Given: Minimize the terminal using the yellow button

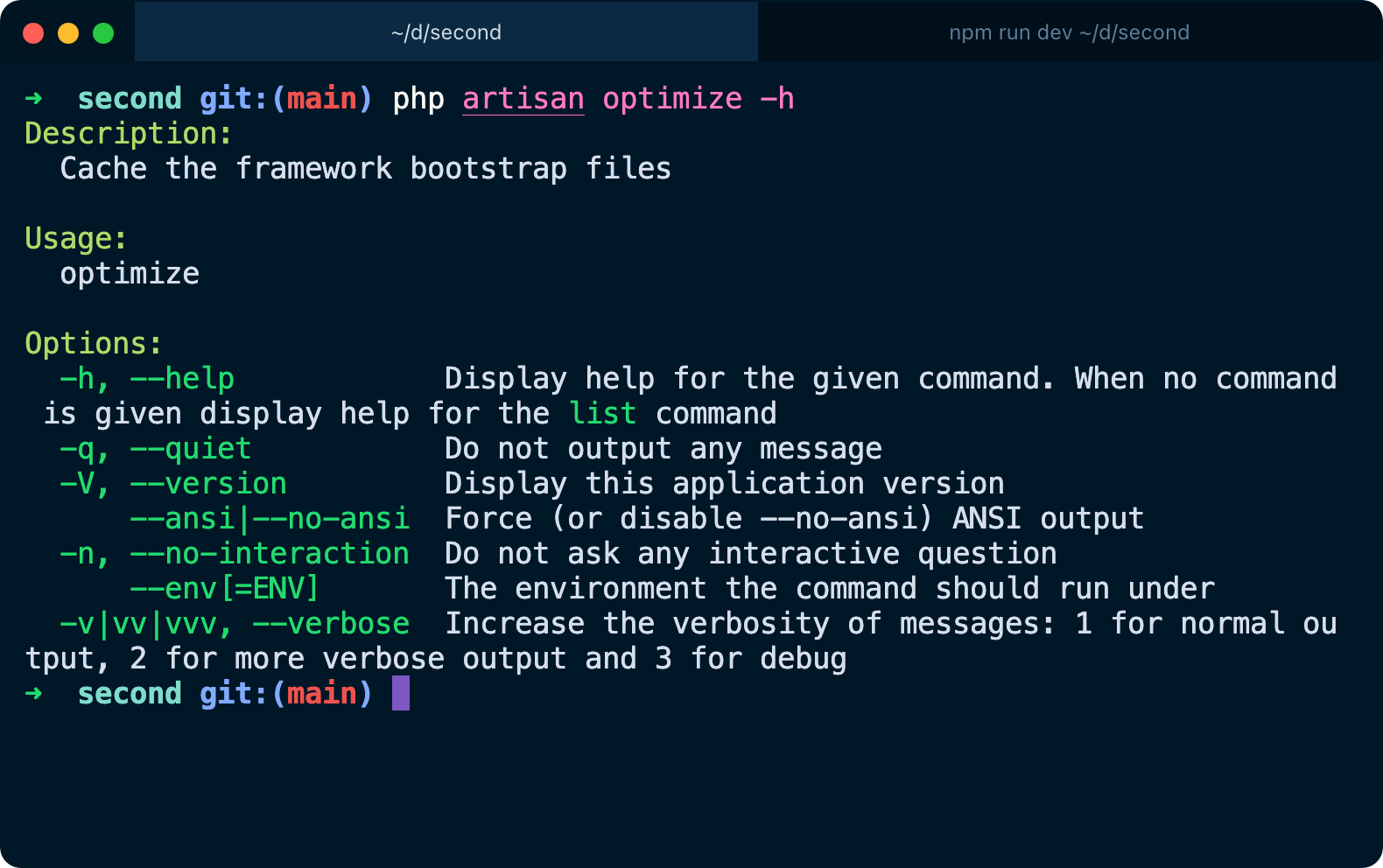Looking at the screenshot, I should [x=68, y=33].
